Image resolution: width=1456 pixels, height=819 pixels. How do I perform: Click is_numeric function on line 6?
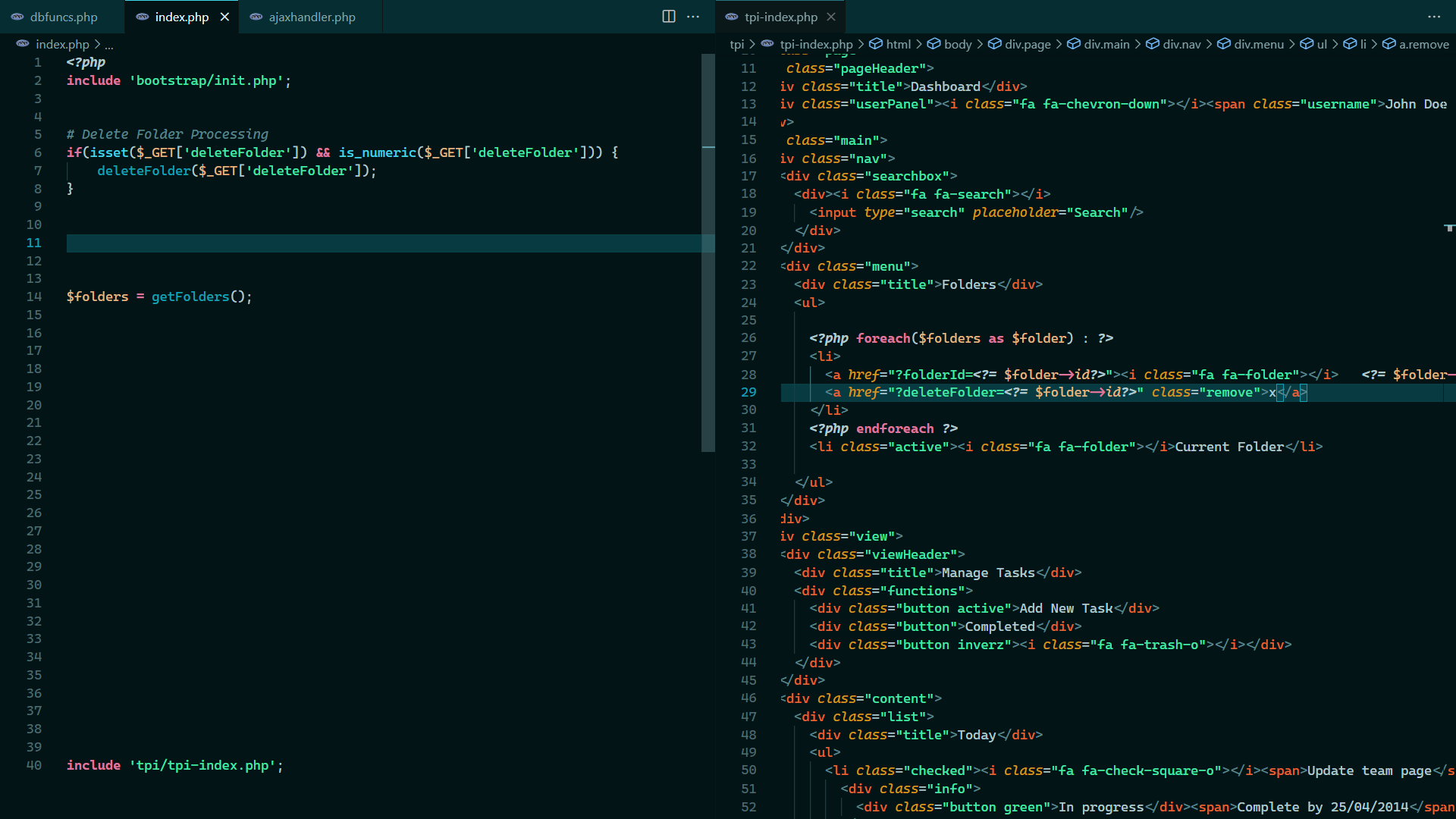click(378, 152)
